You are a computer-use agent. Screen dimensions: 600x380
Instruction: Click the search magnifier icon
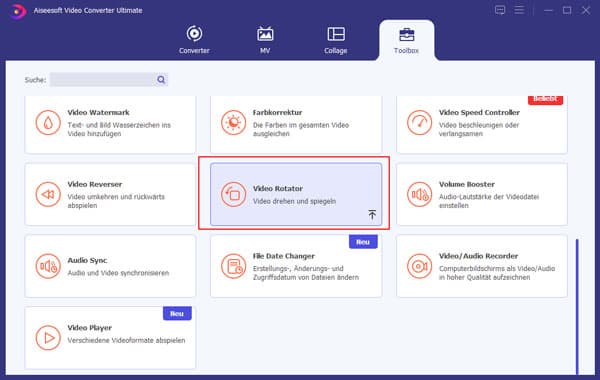click(161, 80)
